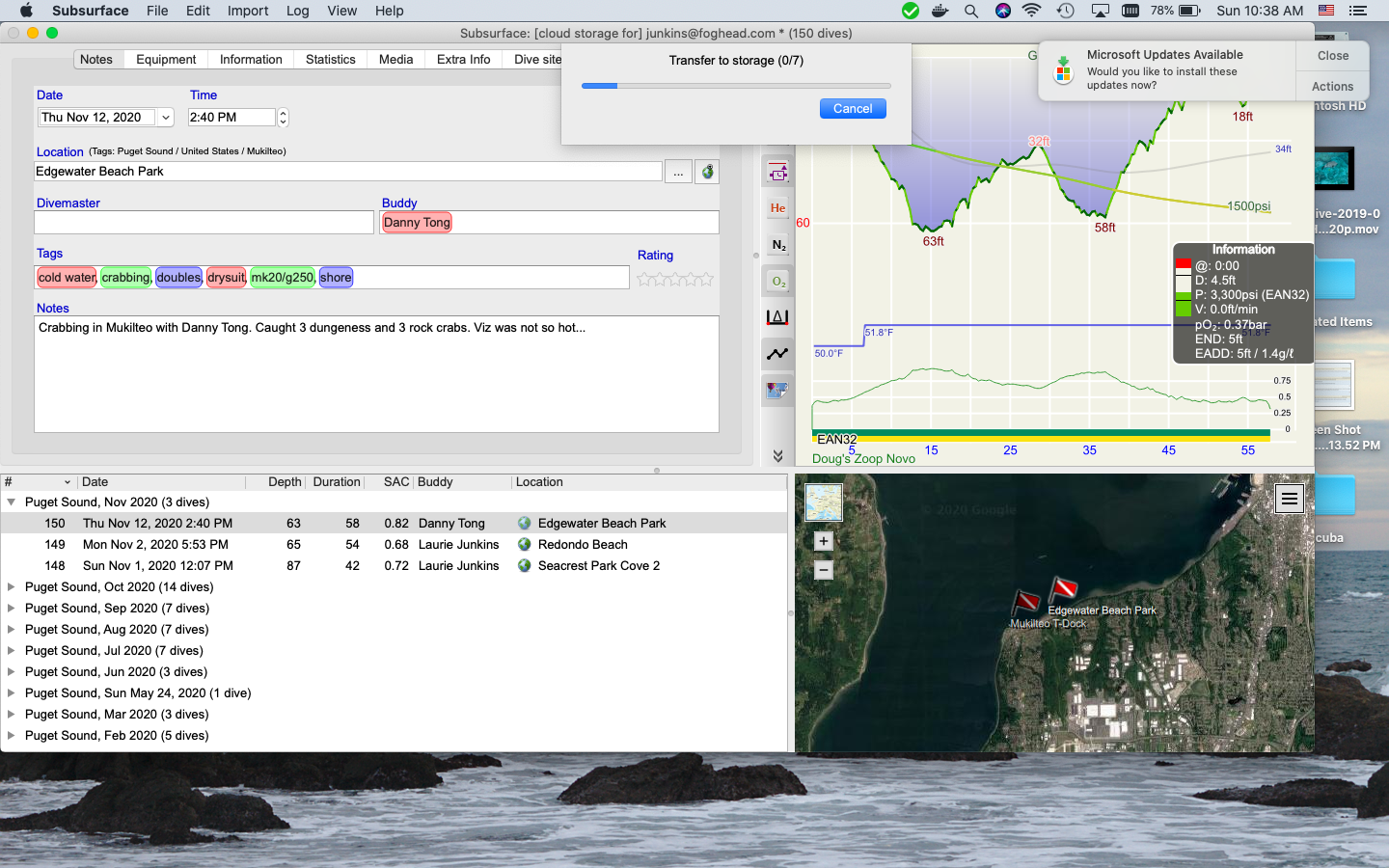The width and height of the screenshot is (1389, 868).
Task: Open the Log menu
Action: [297, 11]
